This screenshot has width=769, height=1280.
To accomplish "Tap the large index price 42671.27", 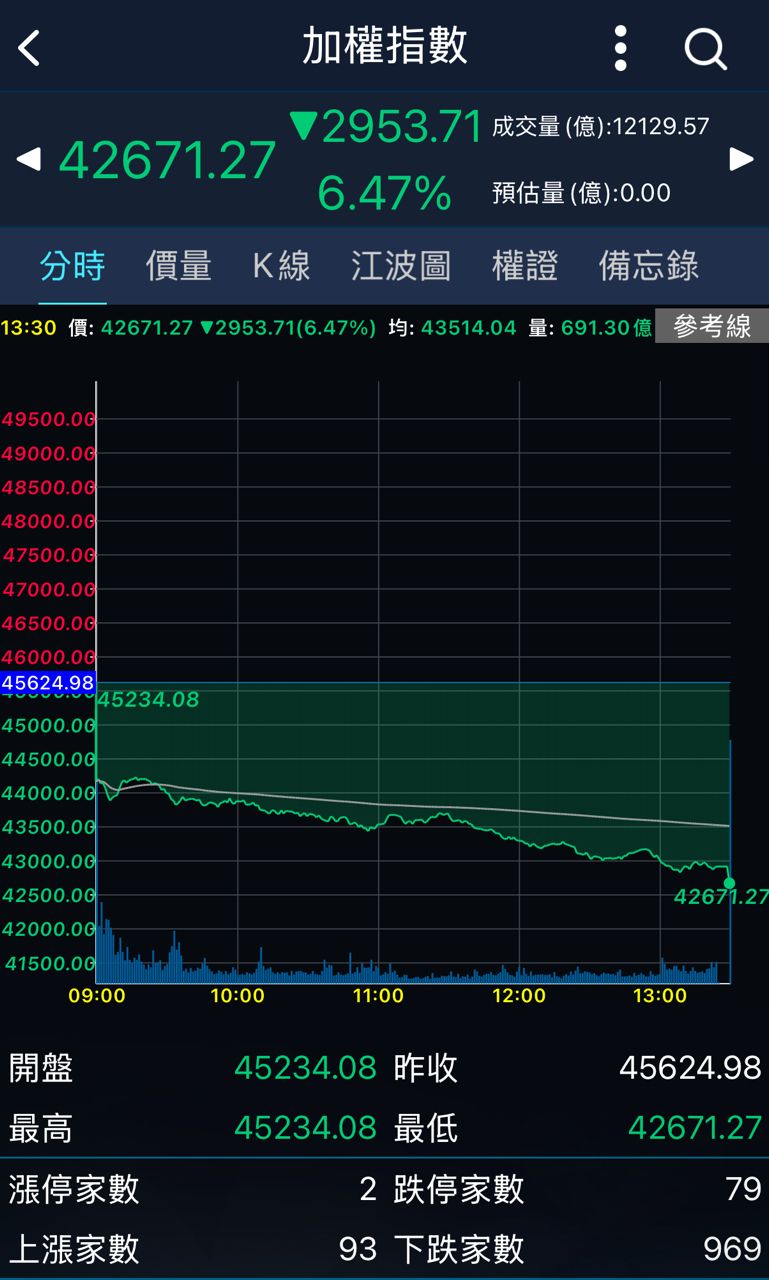I will [167, 160].
